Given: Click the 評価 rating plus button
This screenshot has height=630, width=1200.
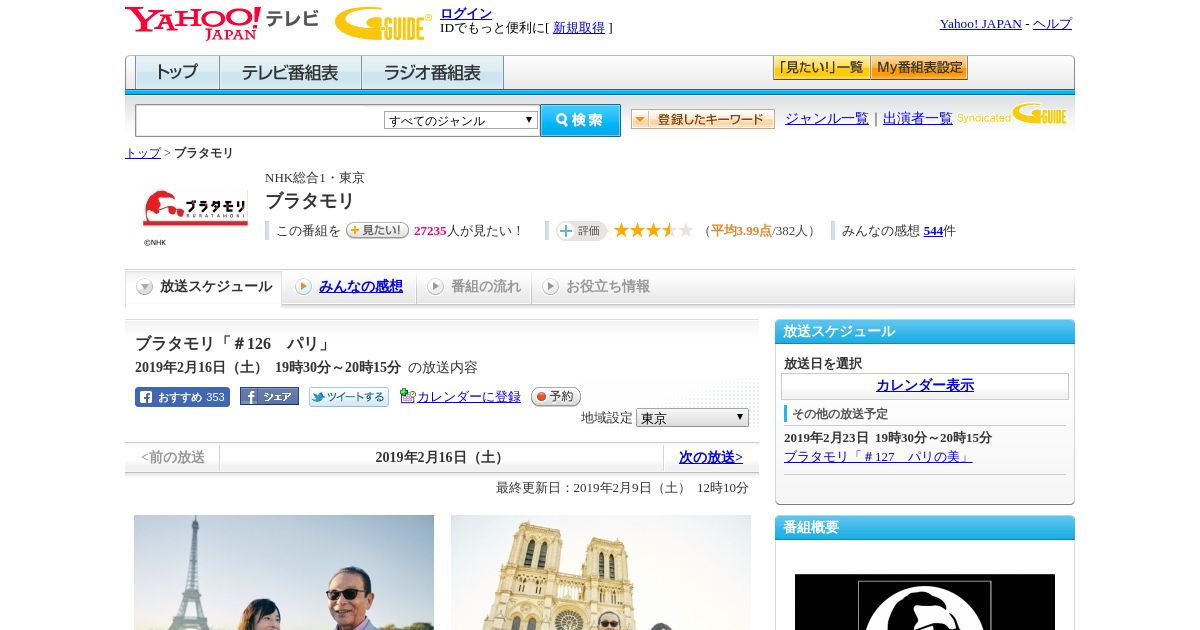Looking at the screenshot, I should [x=581, y=231].
